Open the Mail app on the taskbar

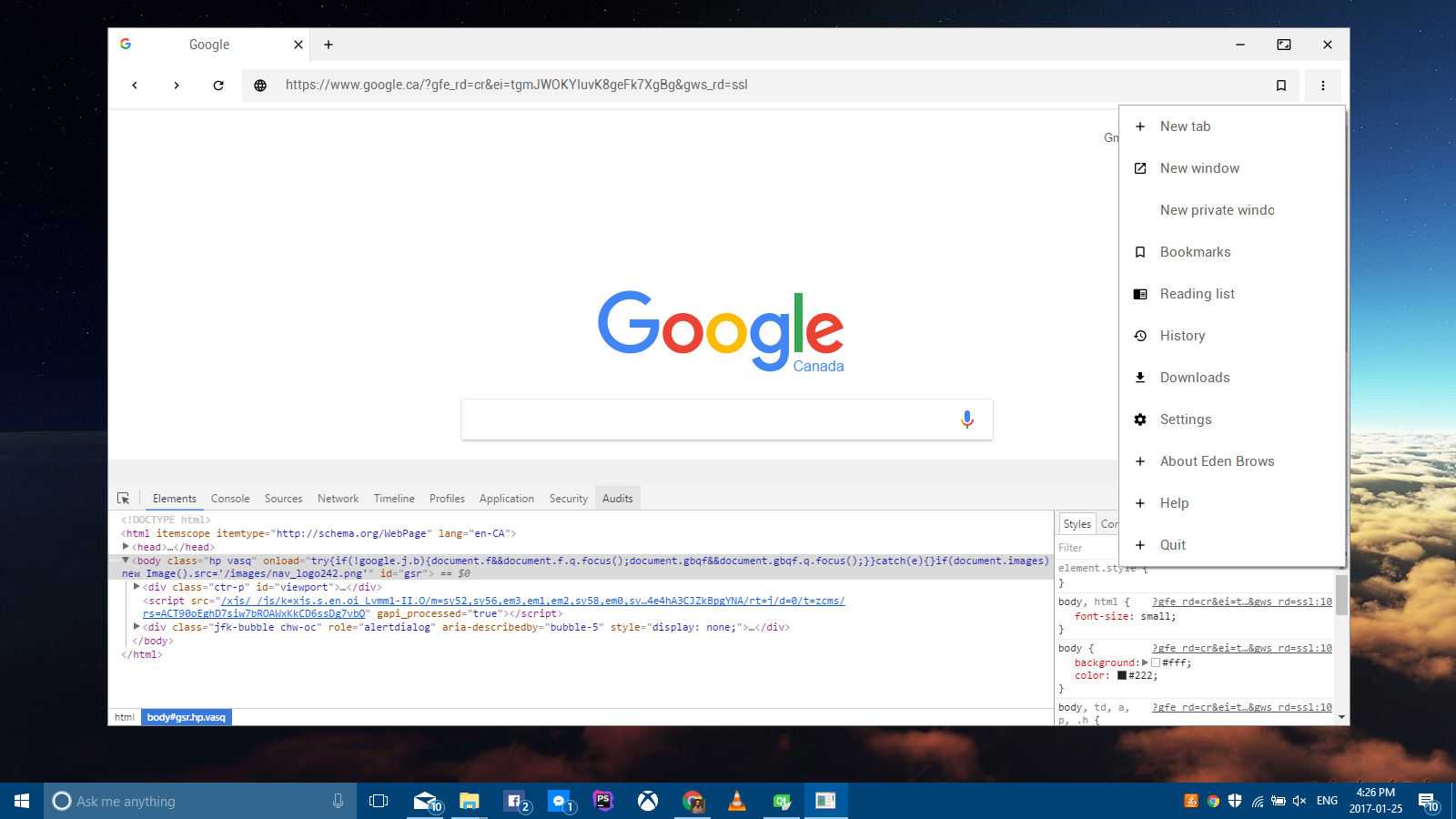click(x=425, y=801)
